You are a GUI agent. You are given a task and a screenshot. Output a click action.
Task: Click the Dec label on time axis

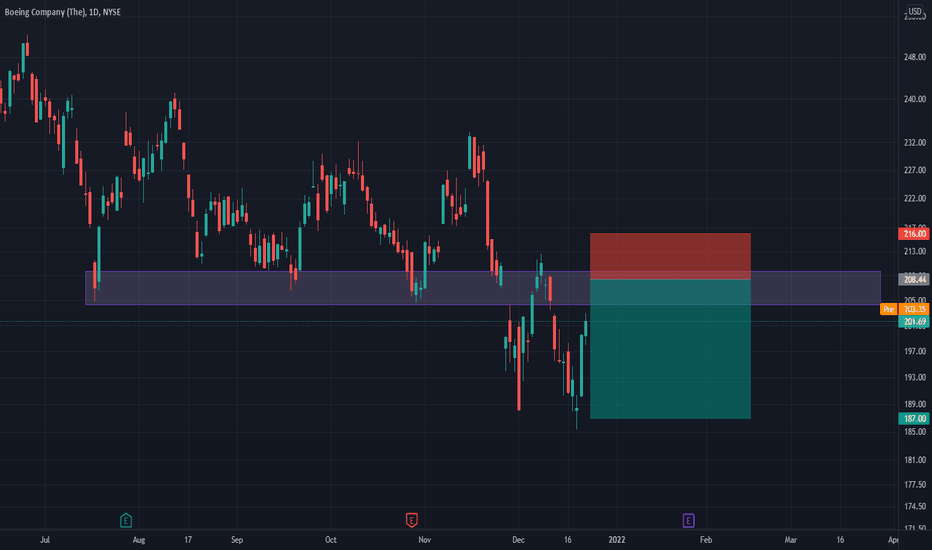518,540
